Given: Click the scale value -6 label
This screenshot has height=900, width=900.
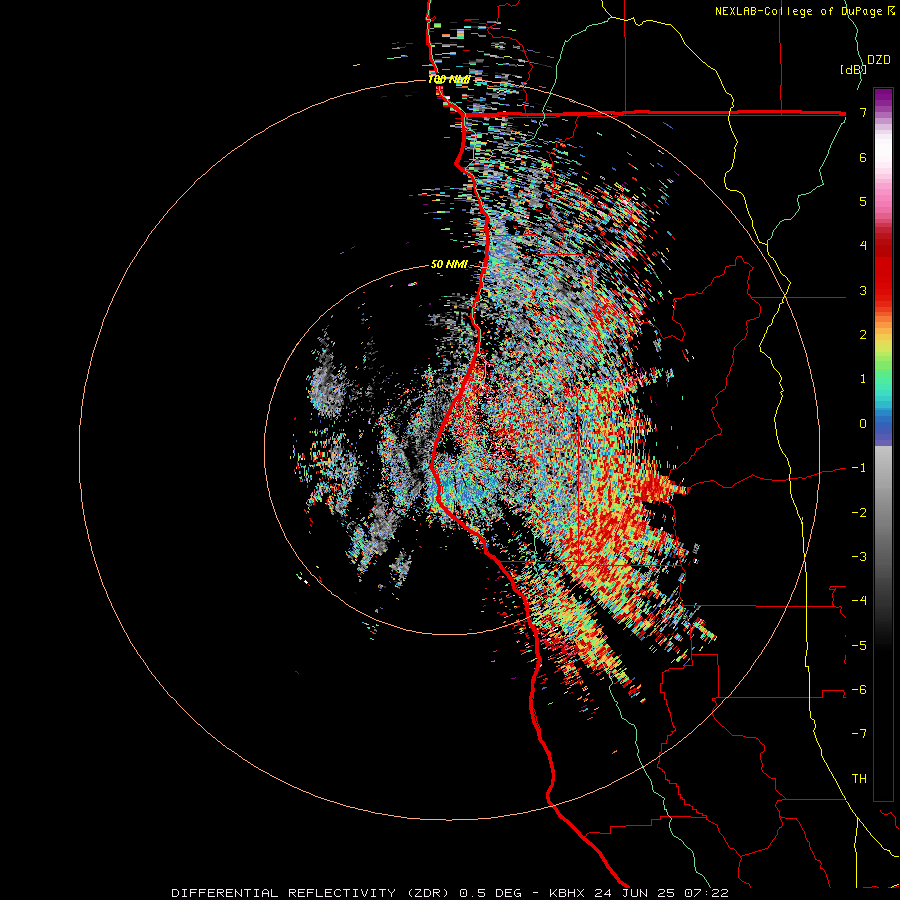Looking at the screenshot, I should [x=859, y=690].
